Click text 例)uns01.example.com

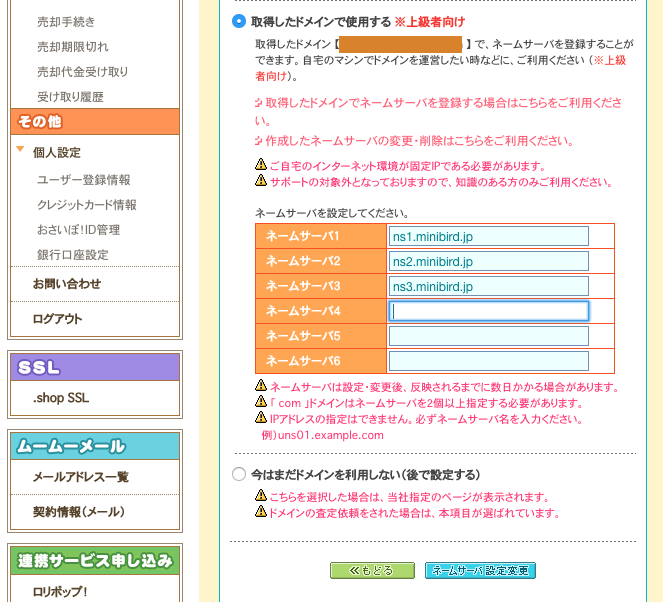pos(323,435)
